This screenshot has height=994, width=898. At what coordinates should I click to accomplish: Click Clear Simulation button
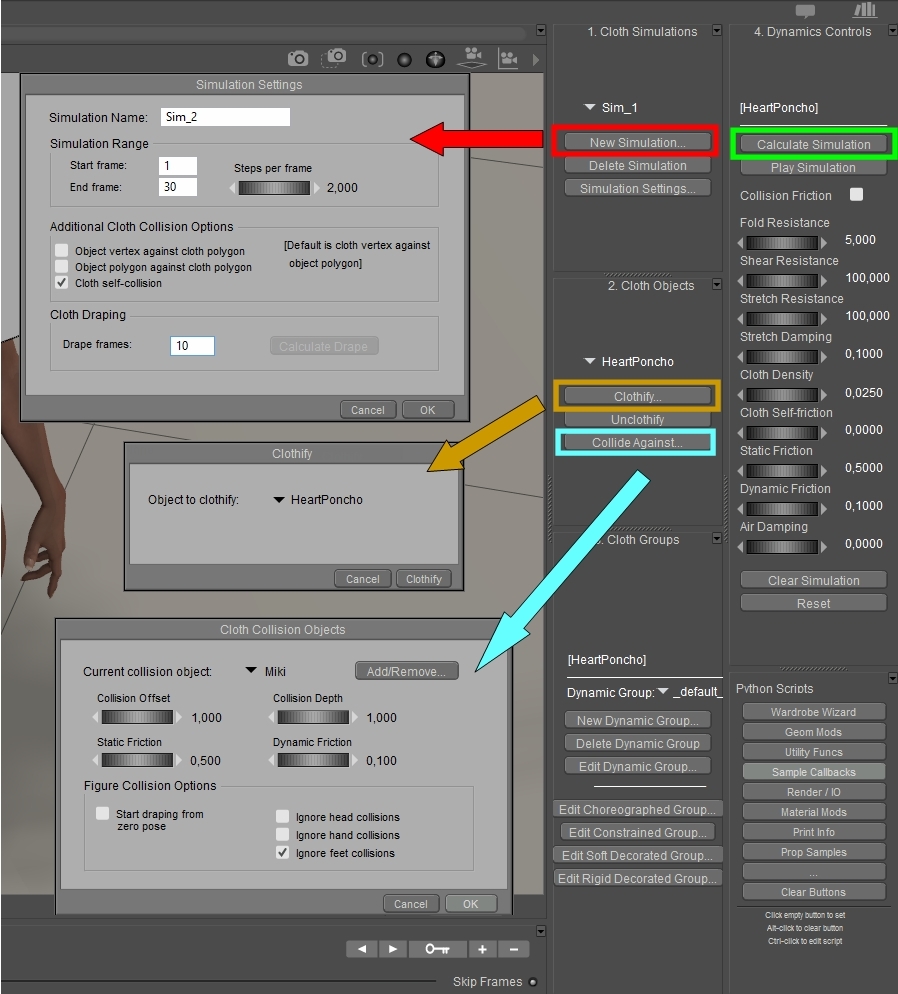(814, 581)
